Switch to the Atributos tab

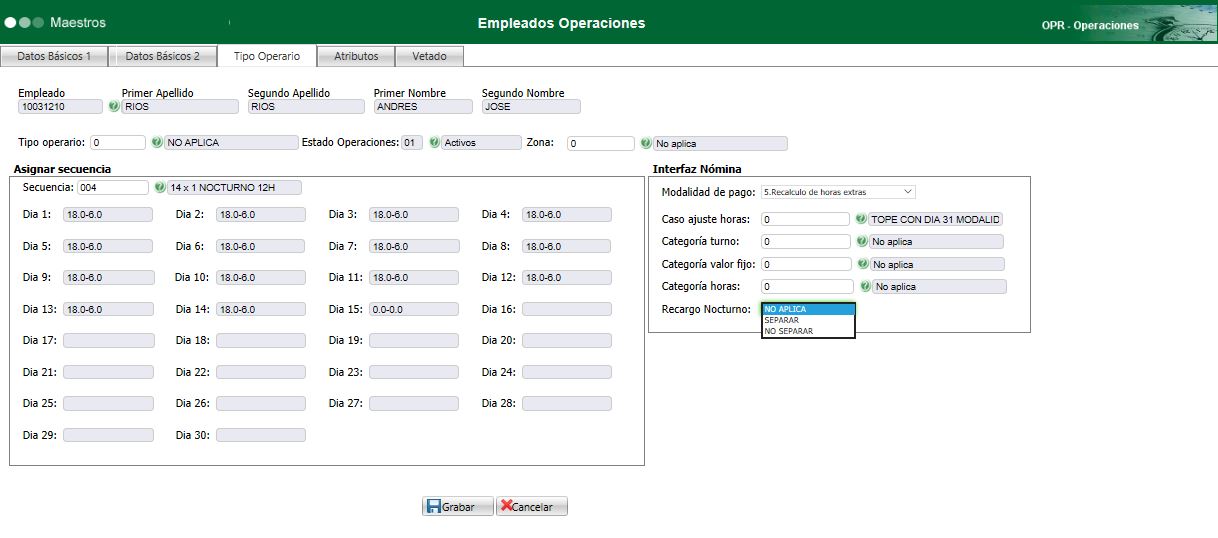click(x=356, y=56)
